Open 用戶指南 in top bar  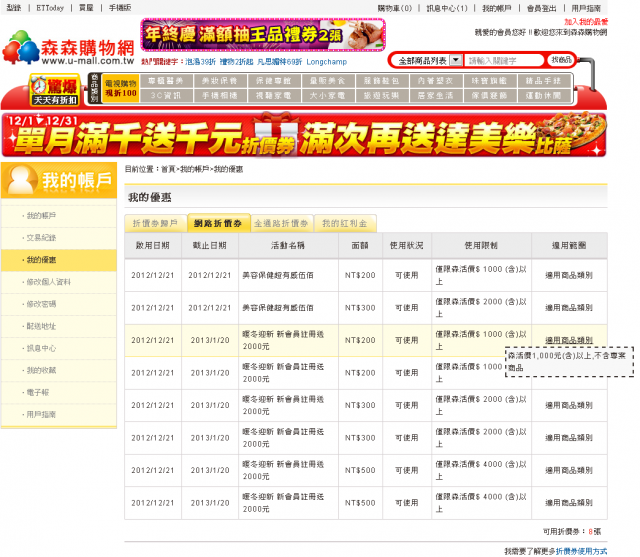tap(586, 8)
